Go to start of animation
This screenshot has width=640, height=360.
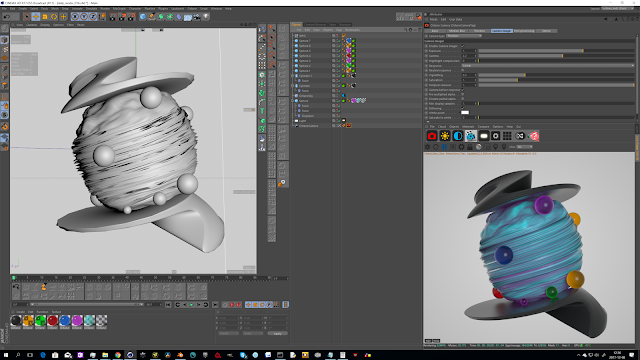(x=168, y=304)
